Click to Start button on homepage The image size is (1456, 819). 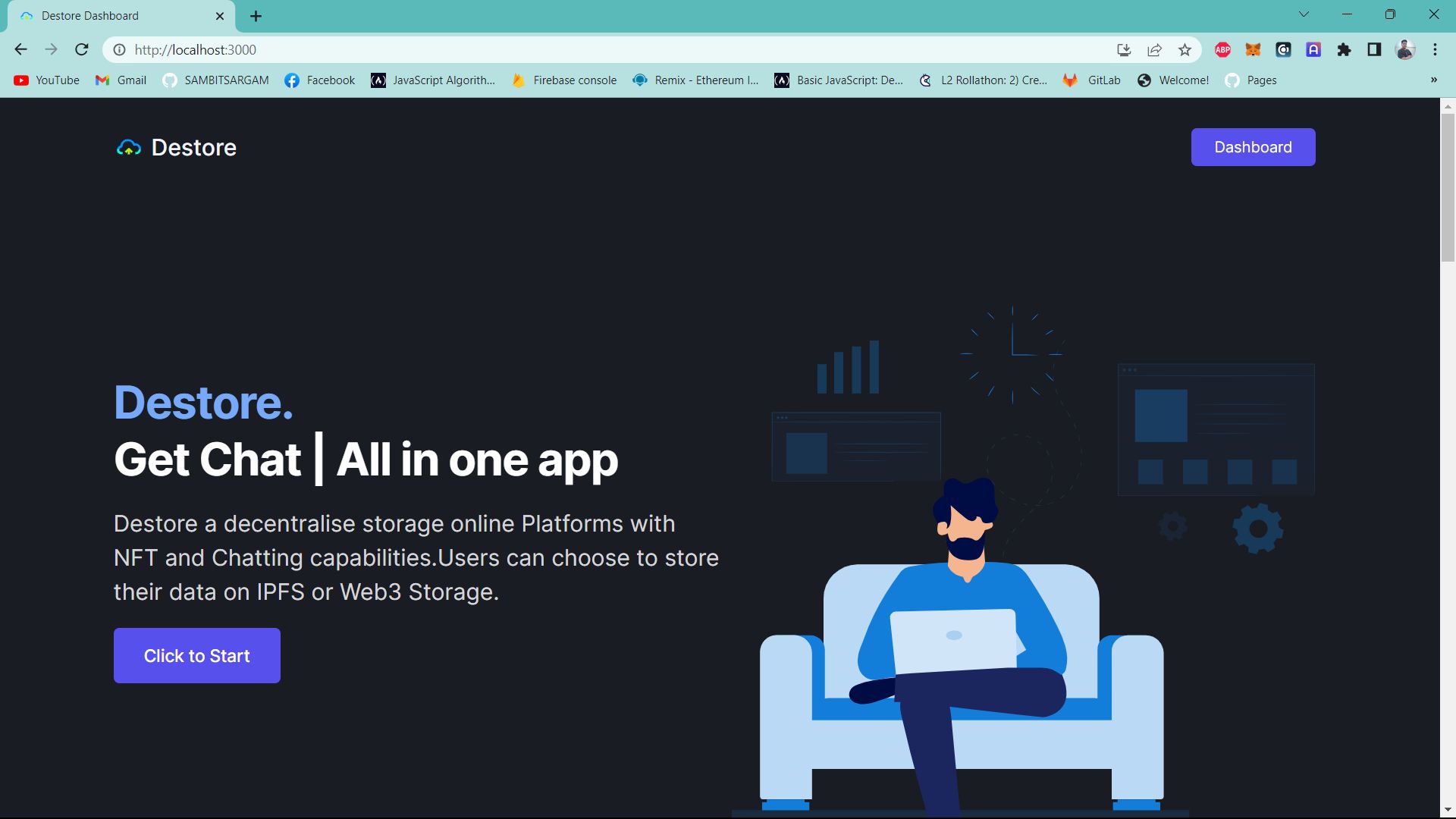click(x=197, y=656)
